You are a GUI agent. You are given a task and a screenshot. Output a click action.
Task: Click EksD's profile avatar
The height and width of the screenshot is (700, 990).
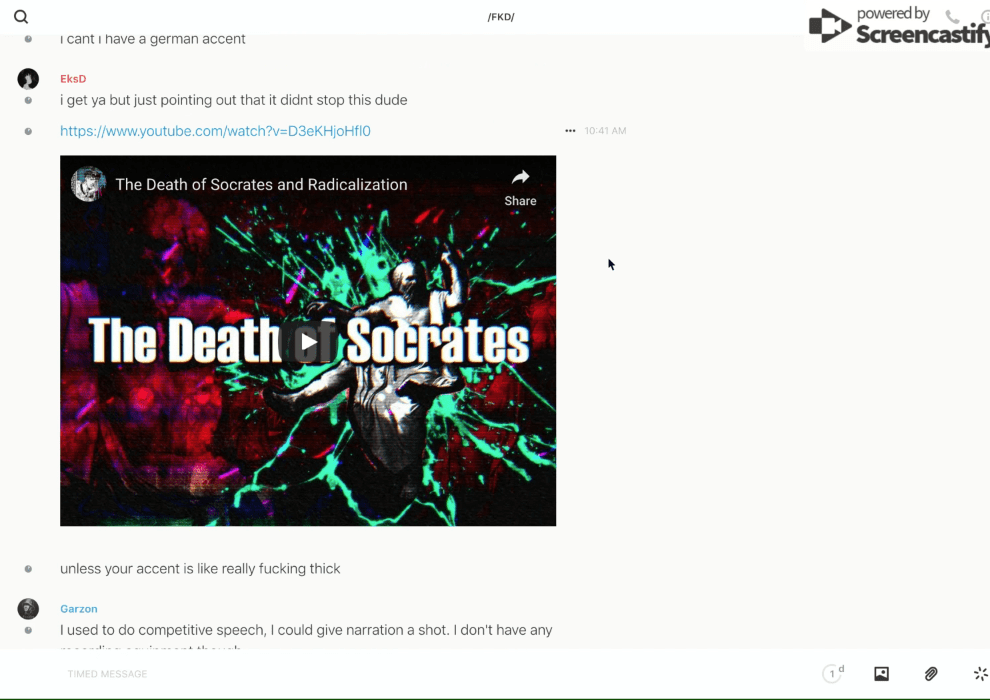(28, 79)
